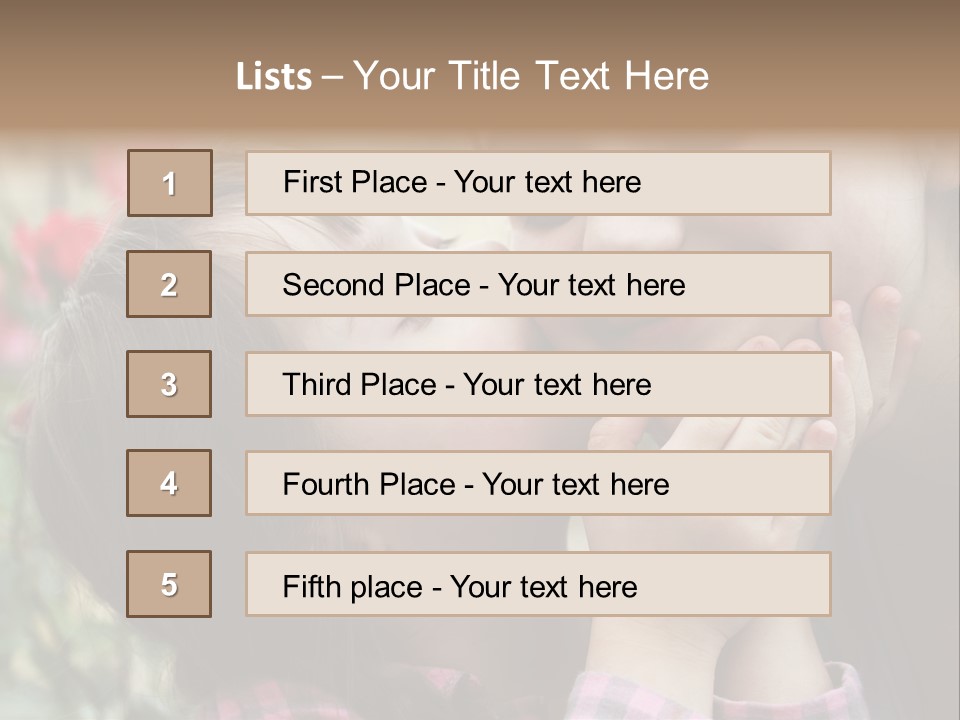Select the "Your Title Text Here" title text
960x720 pixels.
pyautogui.click(x=531, y=76)
